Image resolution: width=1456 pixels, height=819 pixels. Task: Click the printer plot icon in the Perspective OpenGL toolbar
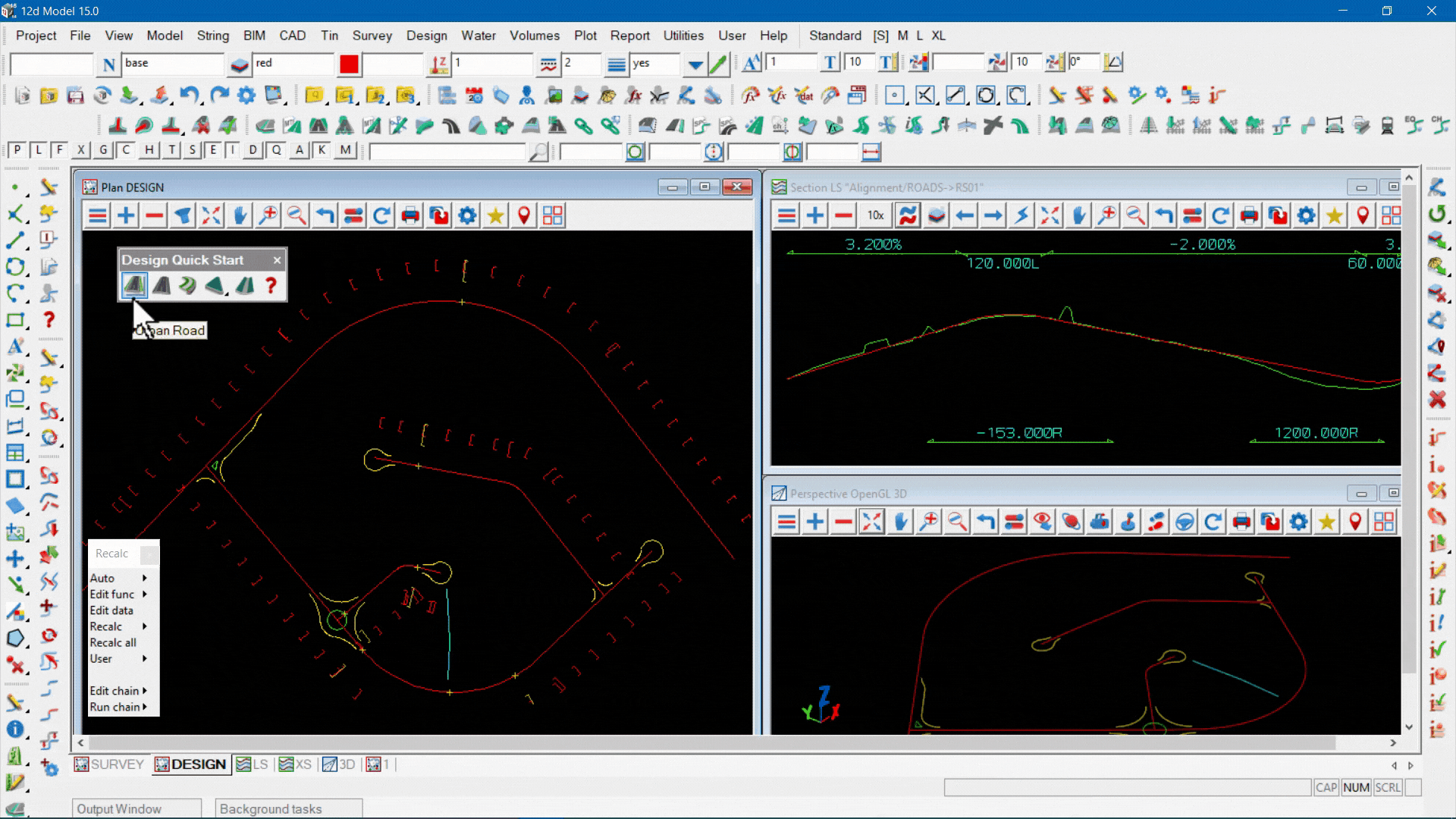point(1241,522)
